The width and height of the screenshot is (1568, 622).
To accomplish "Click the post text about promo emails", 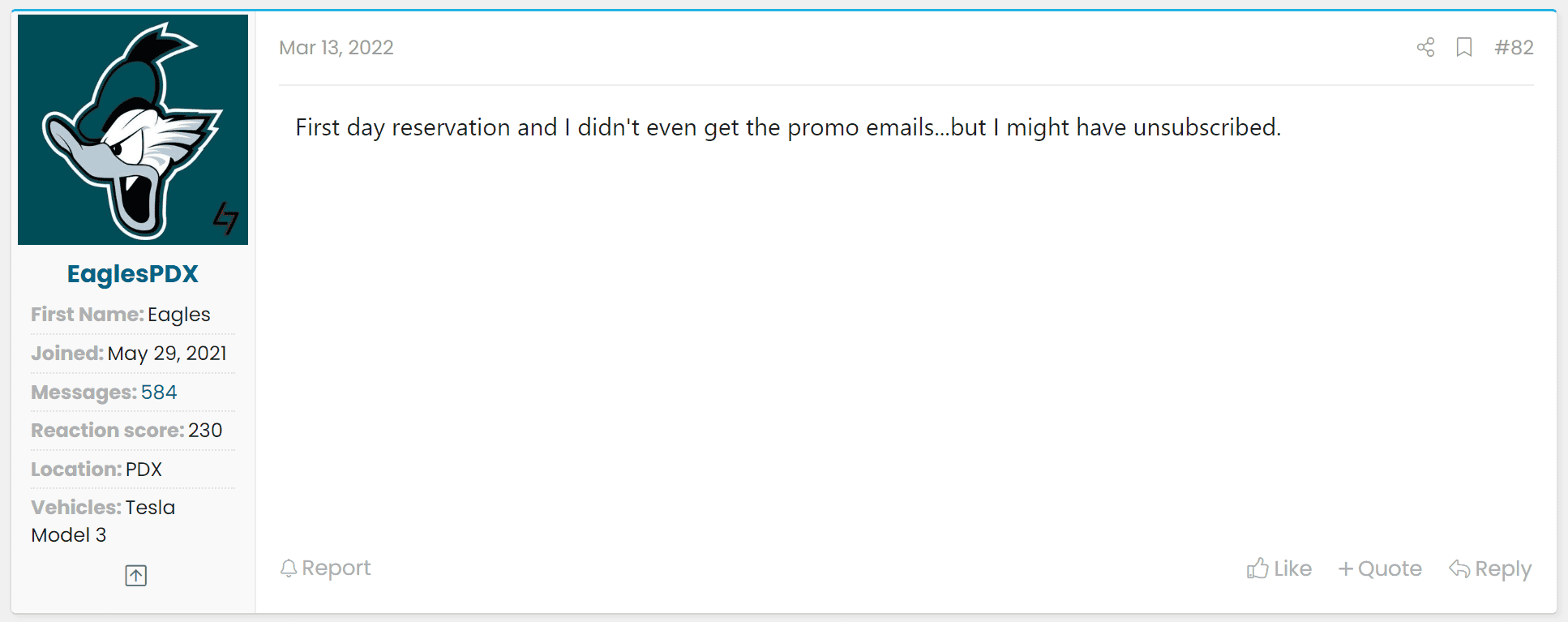I will tap(787, 127).
